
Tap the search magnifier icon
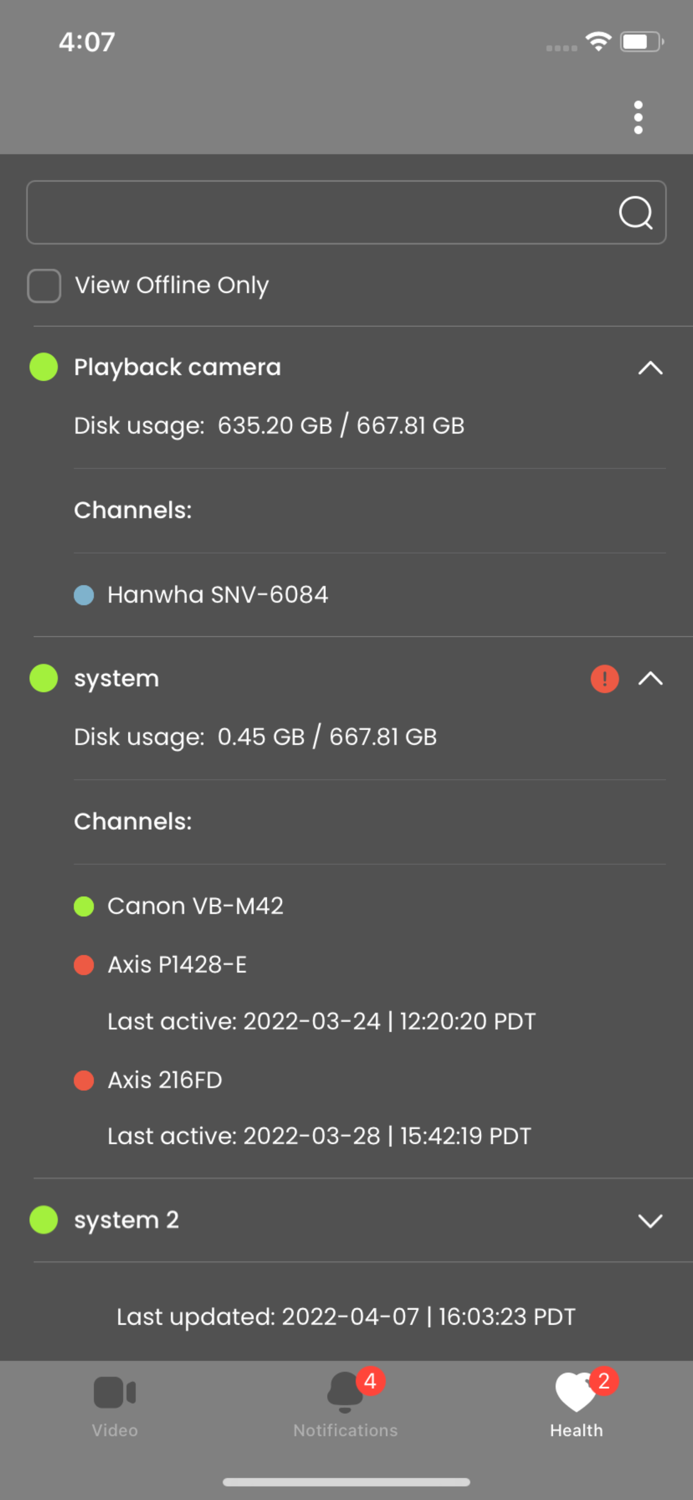tap(635, 212)
